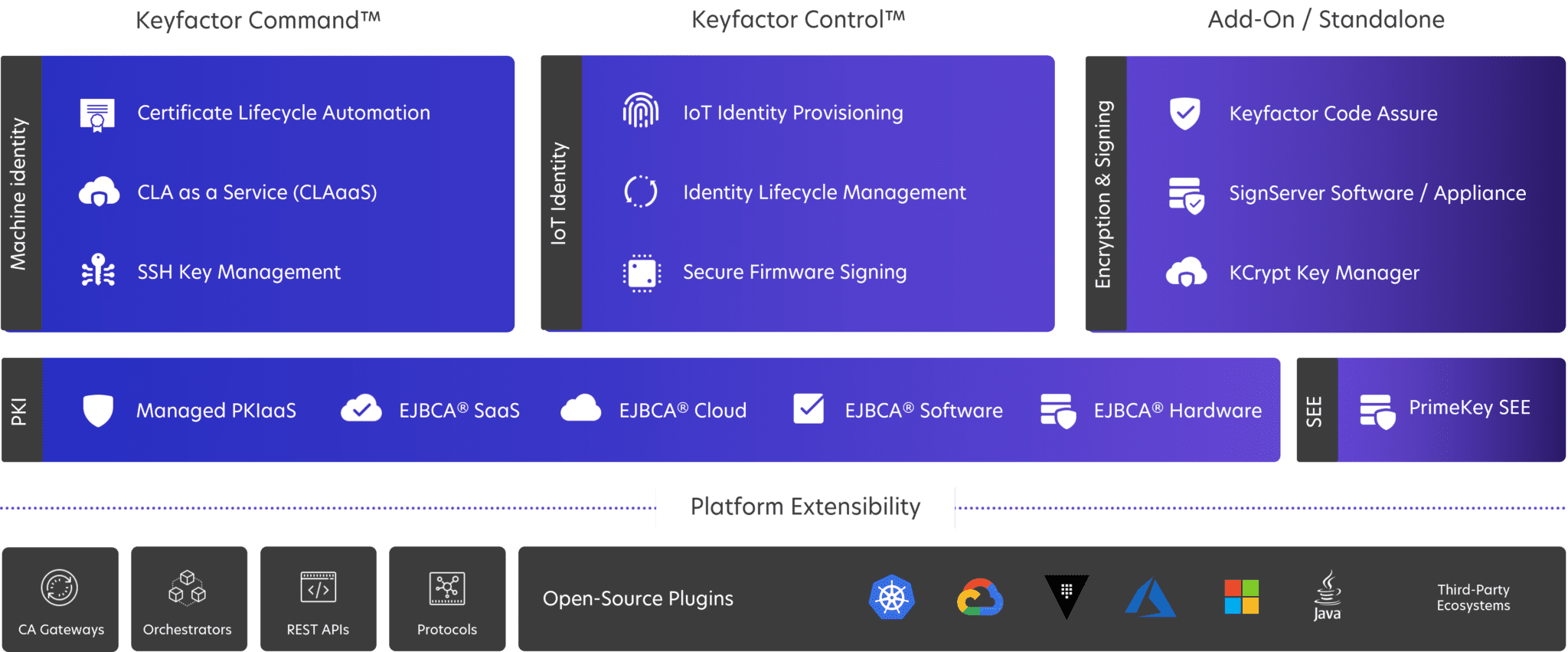This screenshot has width=1568, height=652.
Task: Click the Secure Firmware Signing chip icon
Action: click(x=642, y=273)
